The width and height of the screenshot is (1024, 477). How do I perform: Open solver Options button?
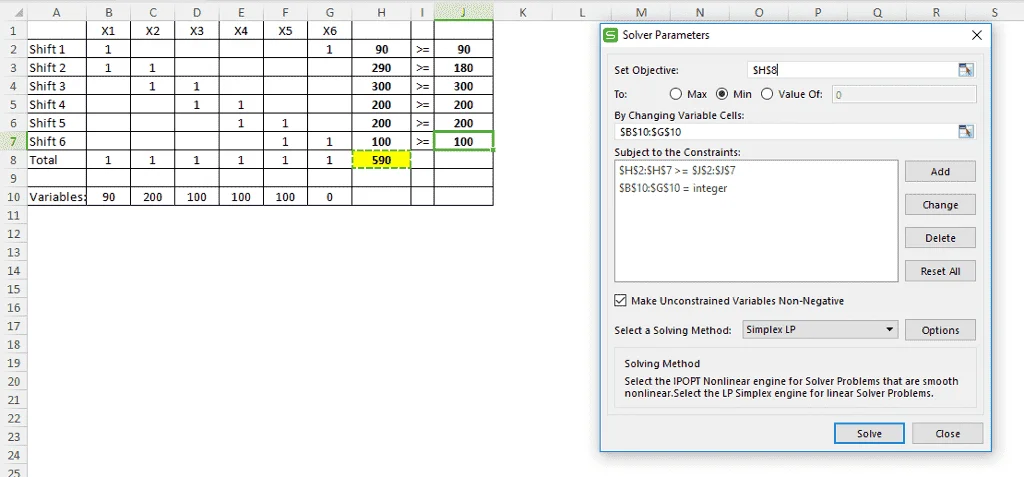click(940, 330)
